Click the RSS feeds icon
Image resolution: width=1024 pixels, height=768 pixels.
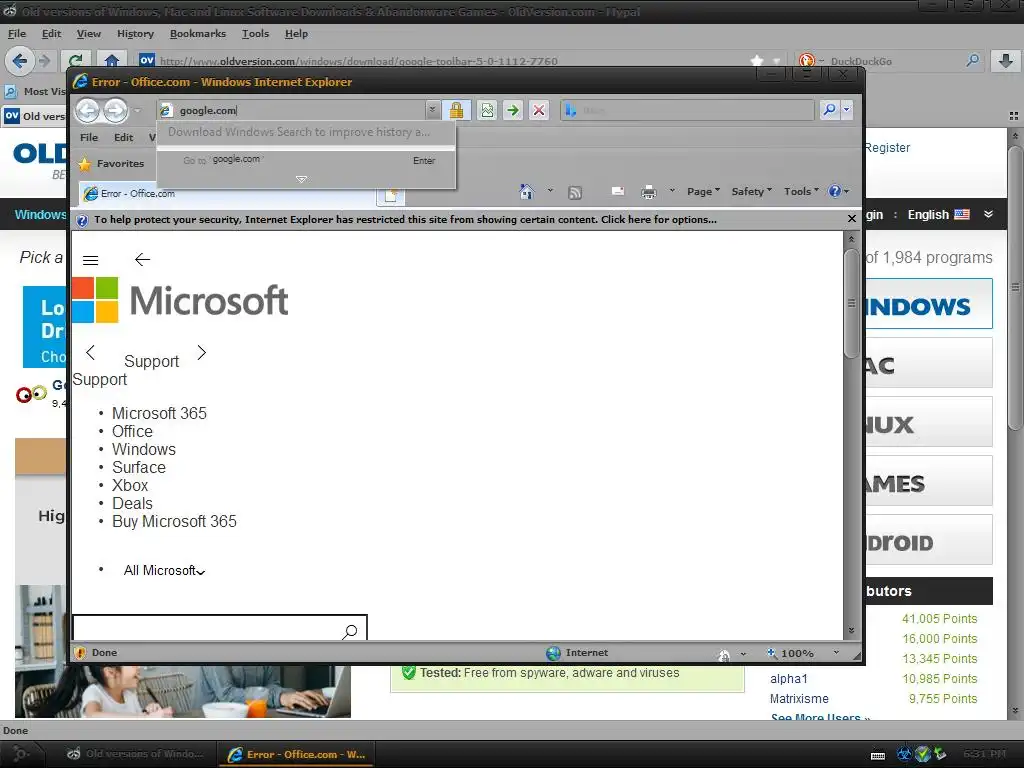(x=575, y=192)
